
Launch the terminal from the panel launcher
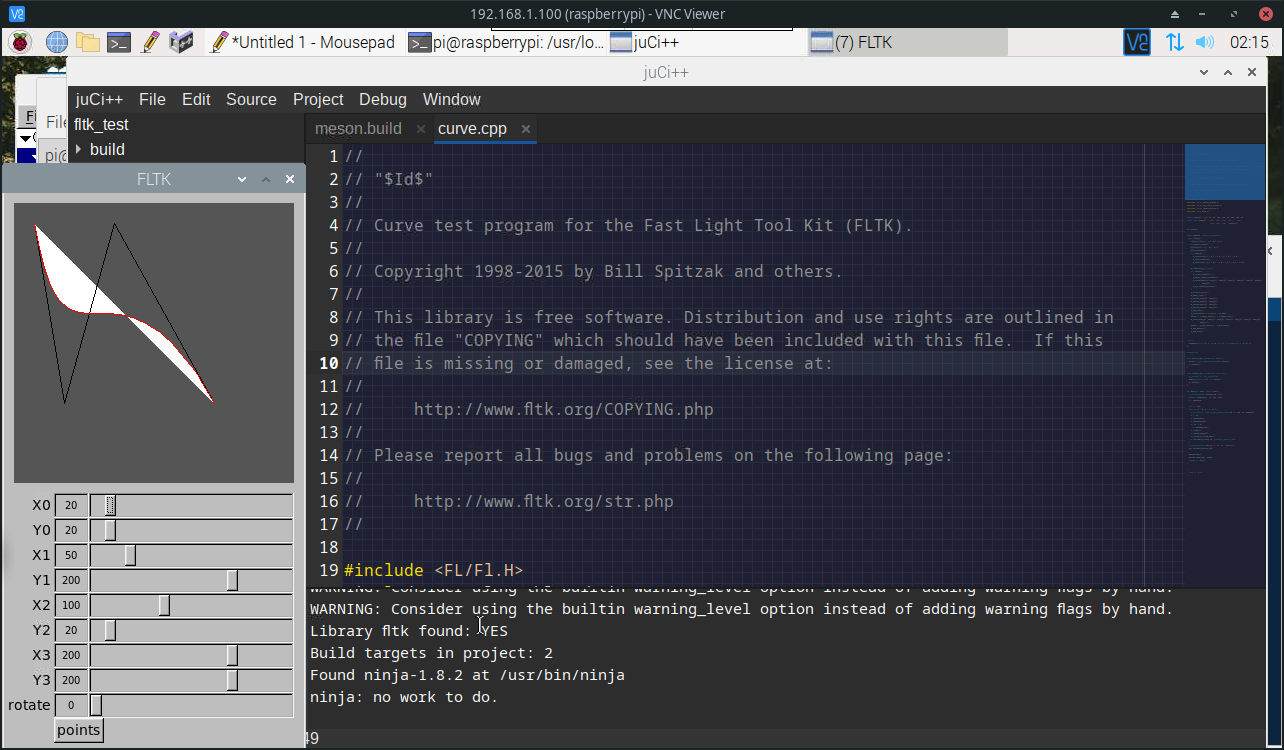119,42
